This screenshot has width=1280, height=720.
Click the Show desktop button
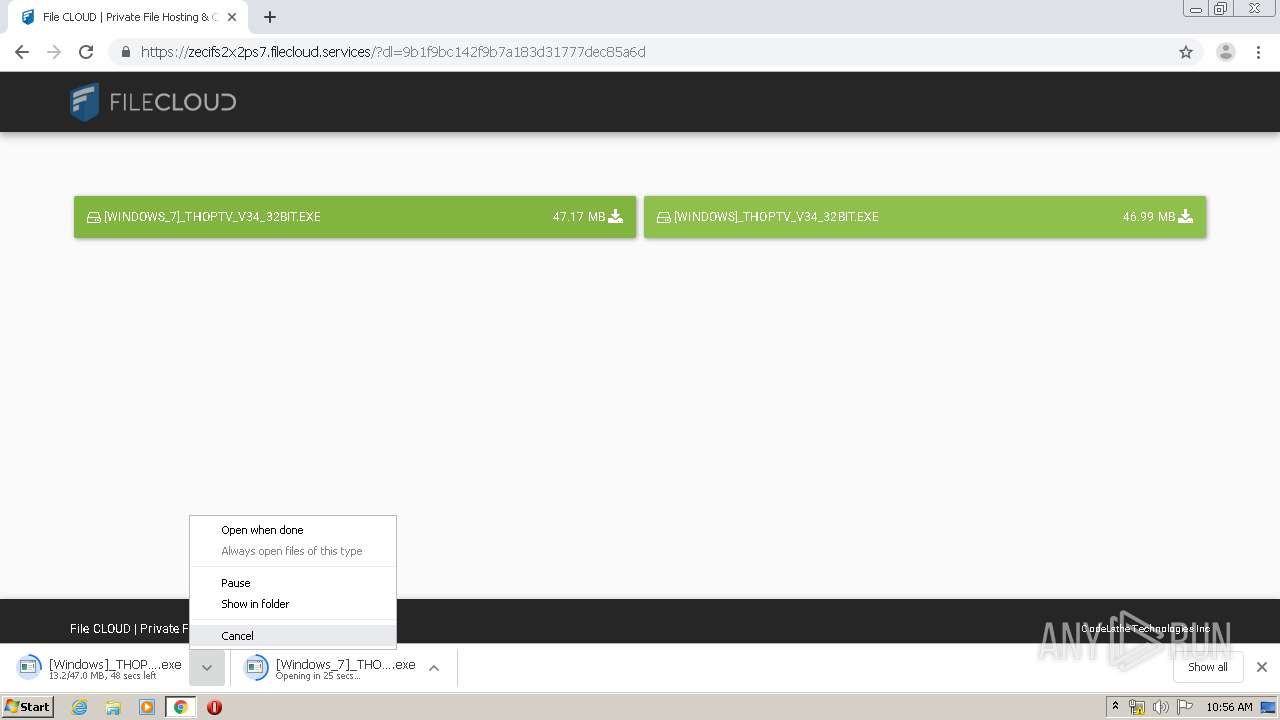click(1268, 707)
